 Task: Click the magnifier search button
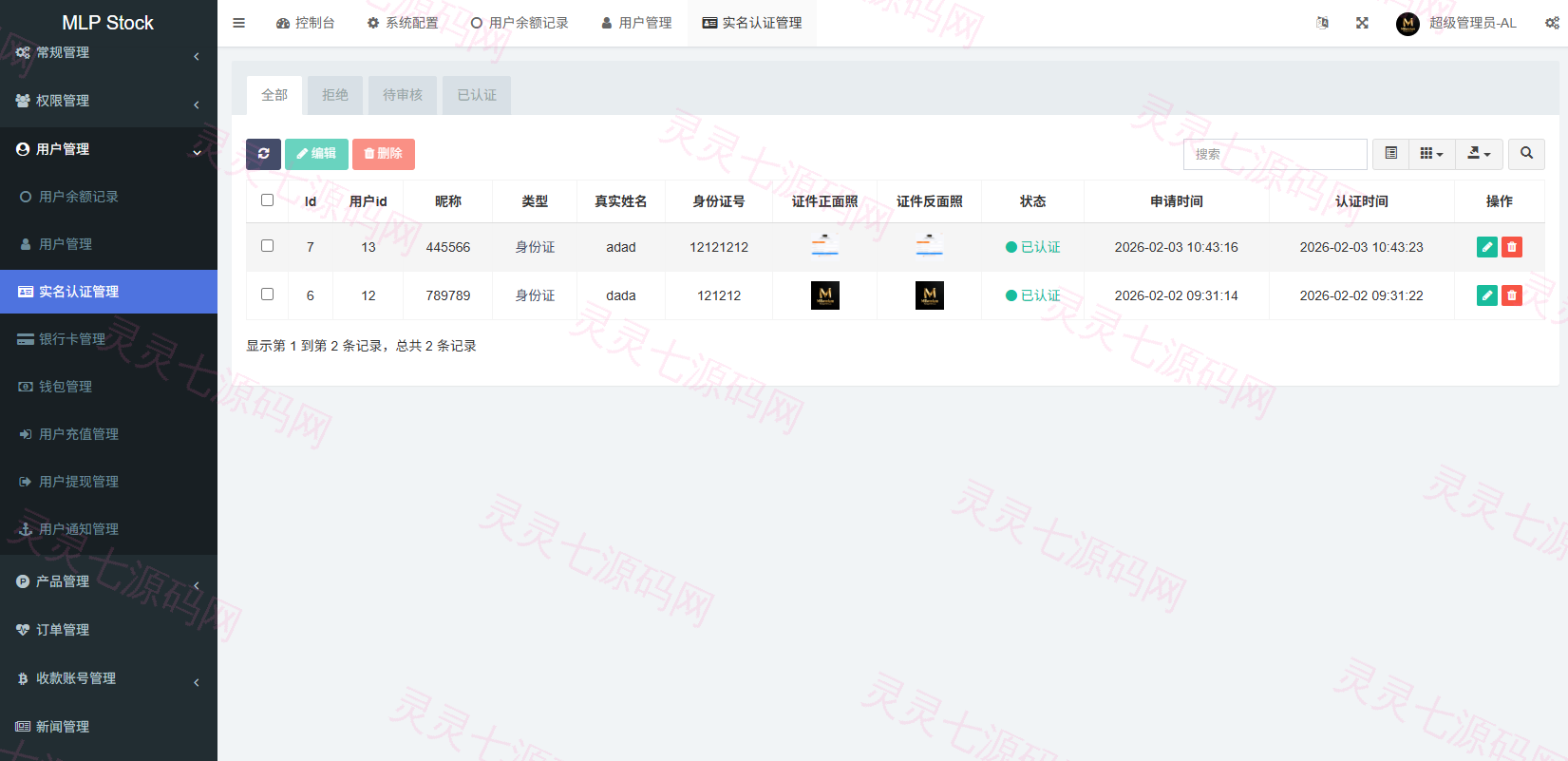pos(1526,154)
